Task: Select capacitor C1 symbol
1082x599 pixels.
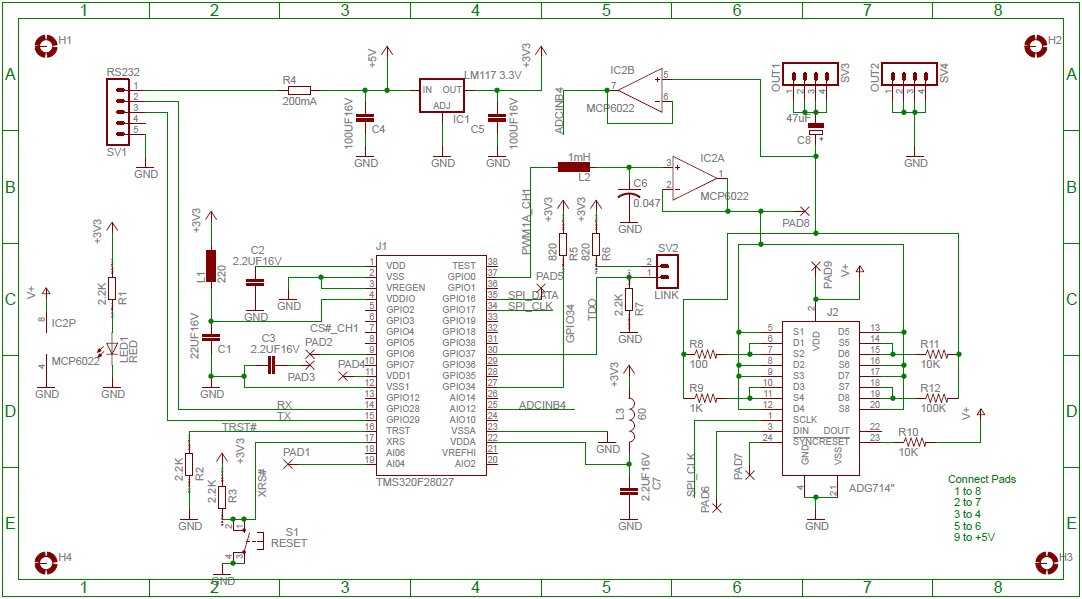Action: point(211,337)
